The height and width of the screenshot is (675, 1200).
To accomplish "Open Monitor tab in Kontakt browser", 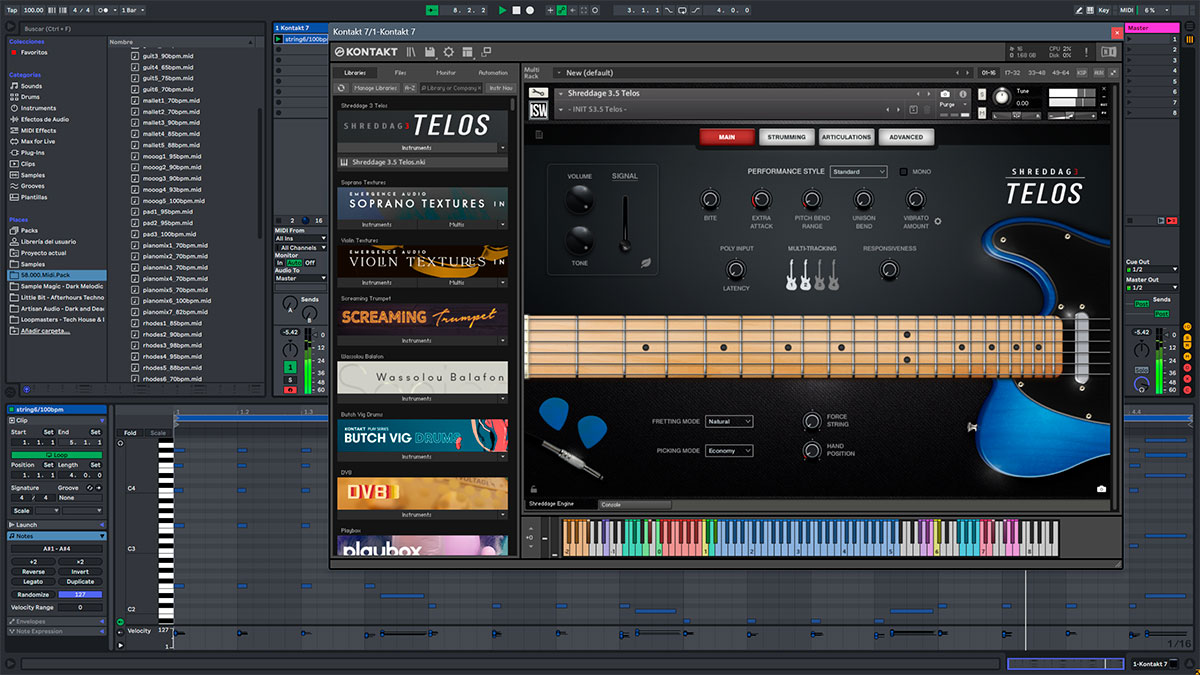I will (x=446, y=73).
